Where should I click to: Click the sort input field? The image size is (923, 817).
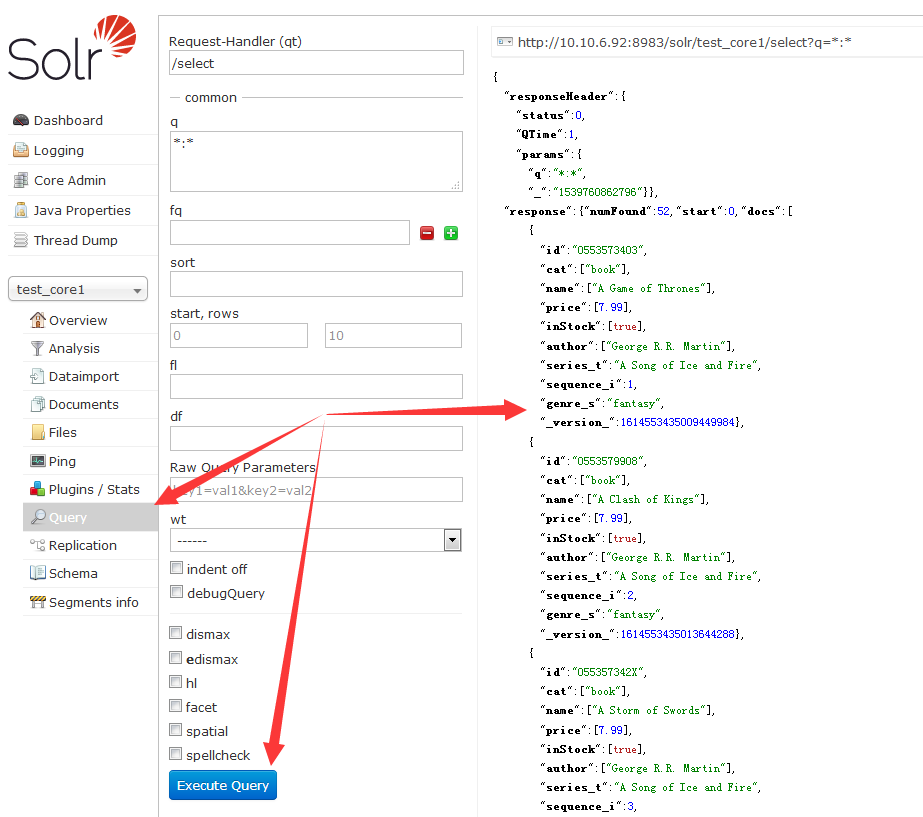point(316,284)
